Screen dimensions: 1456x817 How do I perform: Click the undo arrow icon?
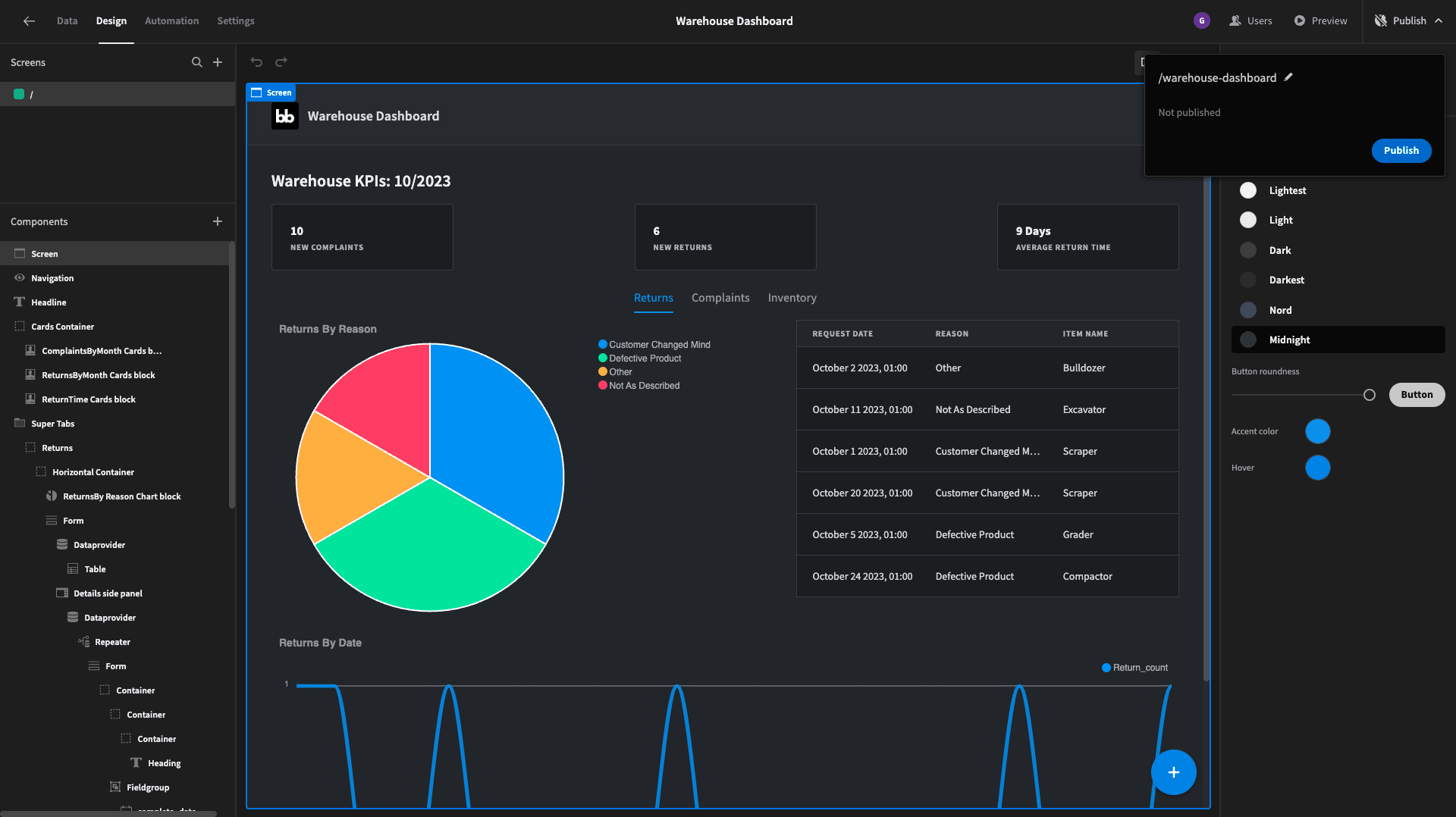[x=256, y=62]
